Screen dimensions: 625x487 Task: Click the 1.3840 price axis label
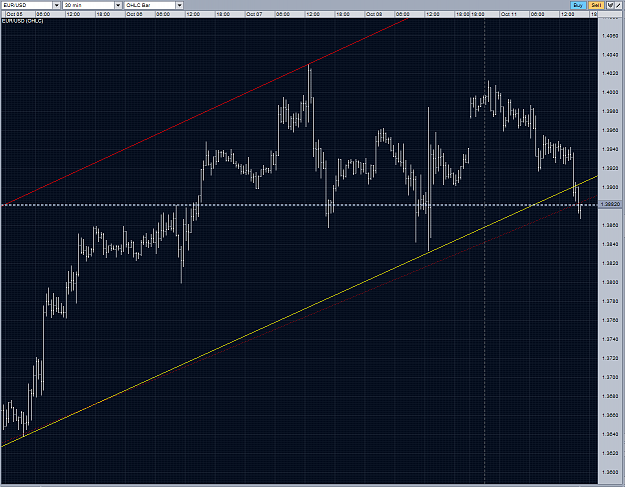[x=610, y=244]
